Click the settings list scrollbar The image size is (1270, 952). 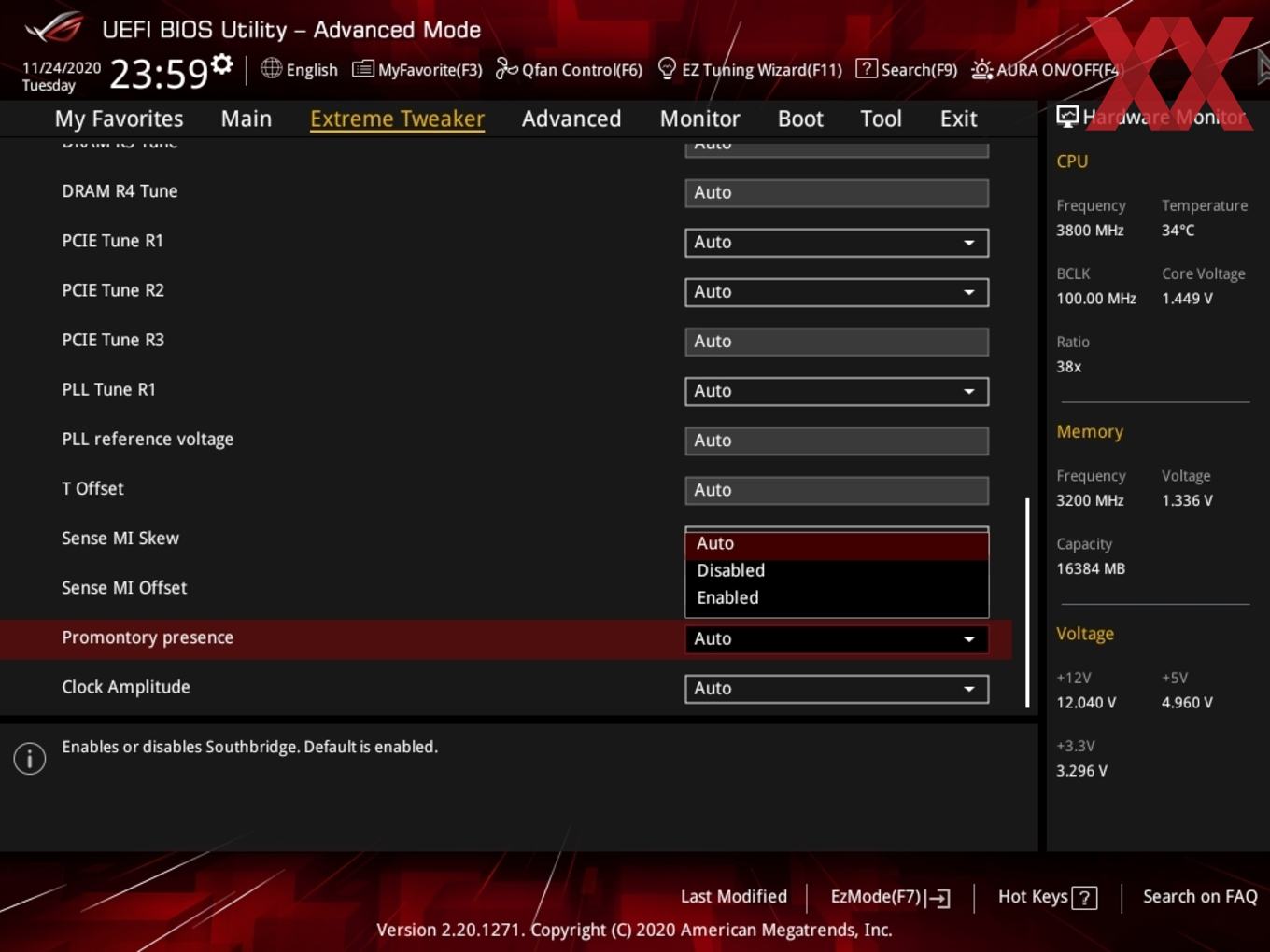(1027, 602)
